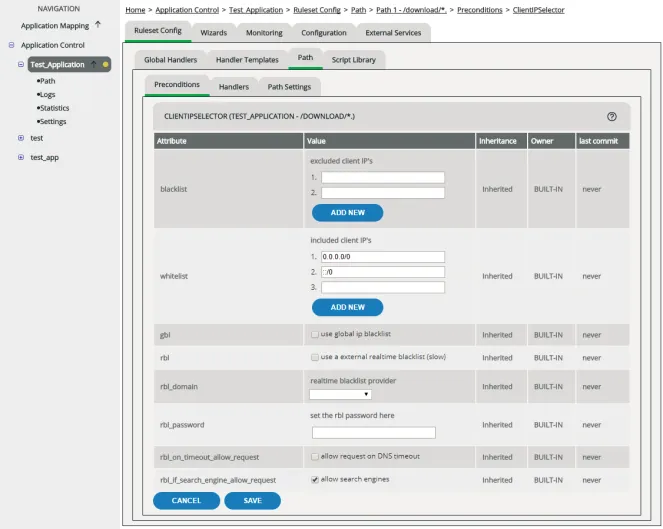This screenshot has width=663, height=529.
Task: Click the up arrow on Test_Application node
Action: click(93, 64)
